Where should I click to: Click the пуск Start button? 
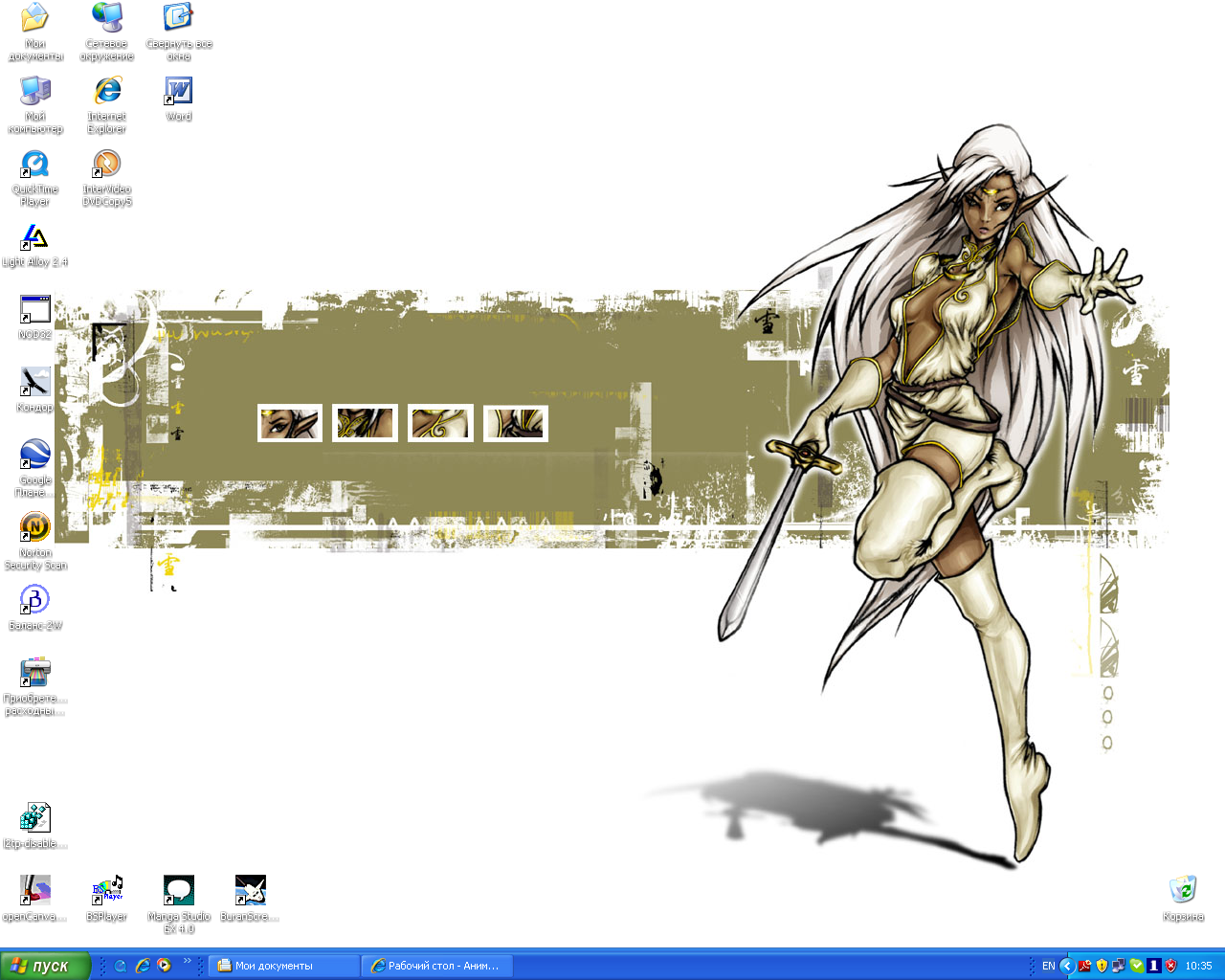46,966
